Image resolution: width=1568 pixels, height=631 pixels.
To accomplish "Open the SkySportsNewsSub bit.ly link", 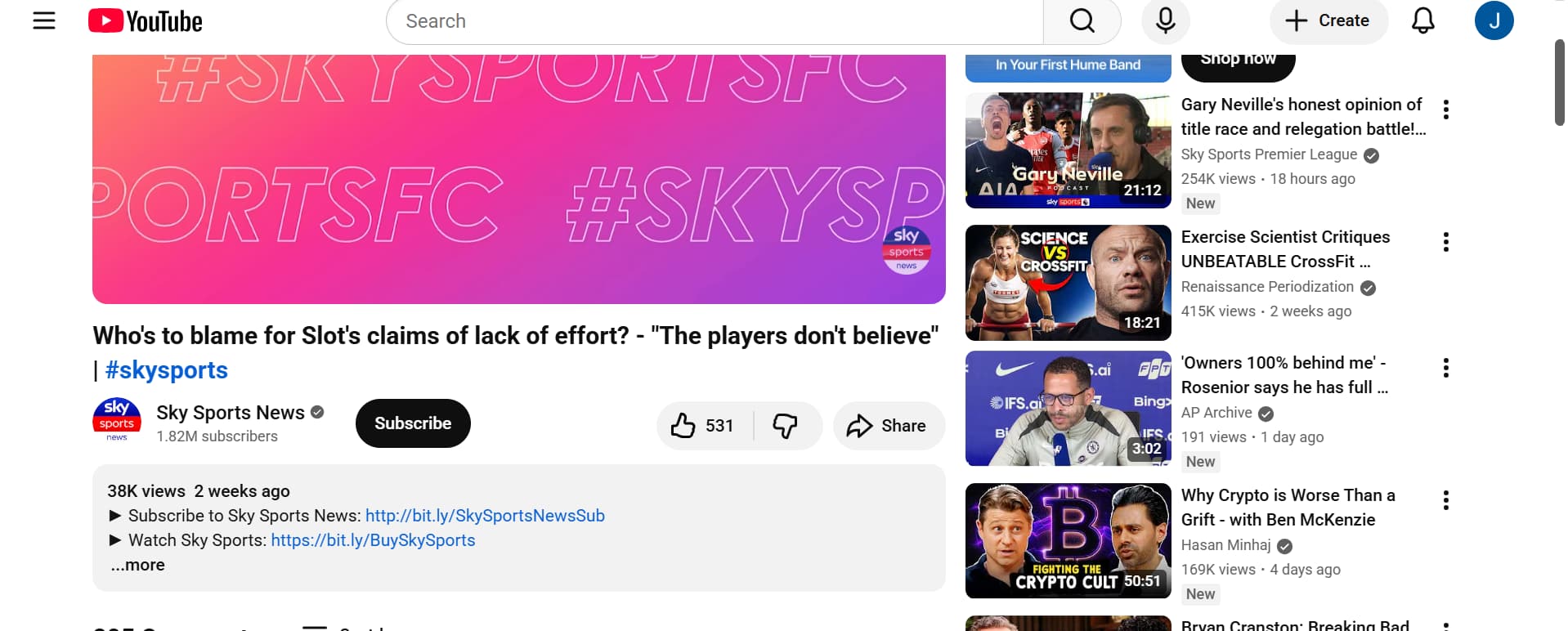I will [485, 516].
